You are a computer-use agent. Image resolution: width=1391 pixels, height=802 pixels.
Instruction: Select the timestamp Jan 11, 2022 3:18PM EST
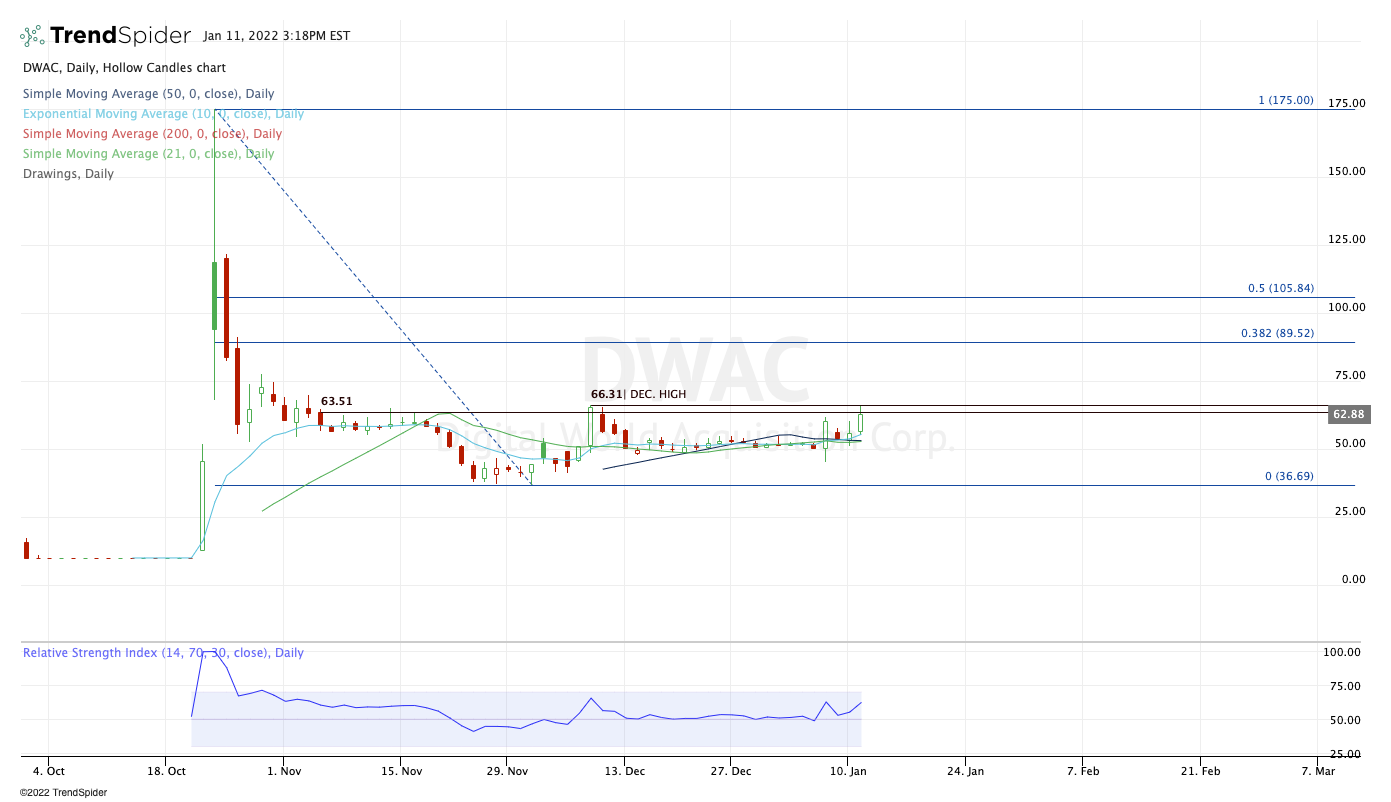pos(276,36)
